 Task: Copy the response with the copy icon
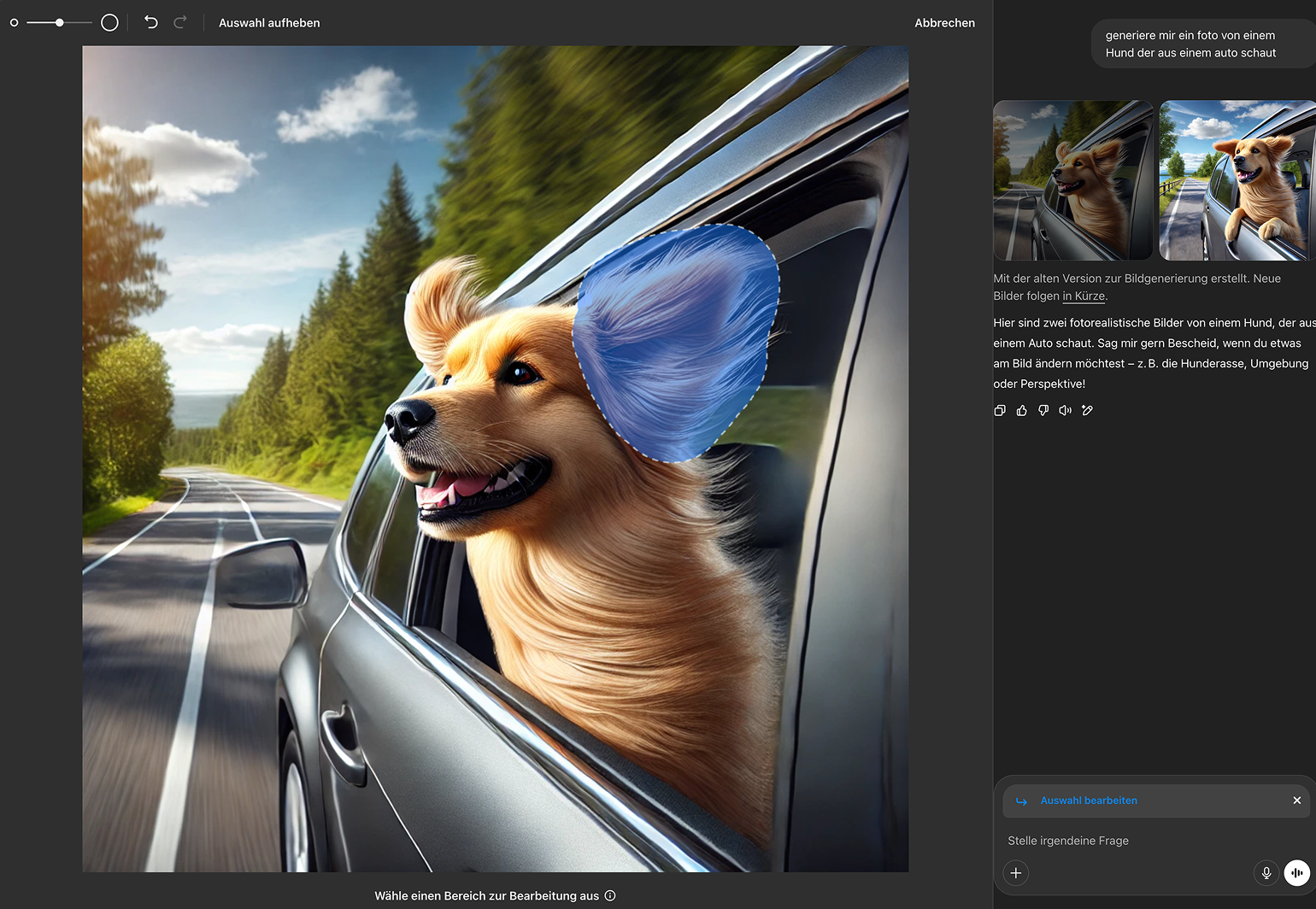pyautogui.click(x=1000, y=410)
